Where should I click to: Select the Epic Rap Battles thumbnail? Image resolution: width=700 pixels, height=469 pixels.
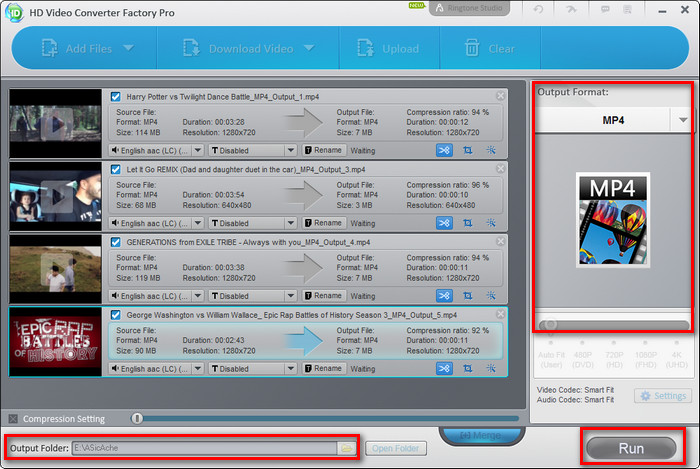(56, 342)
